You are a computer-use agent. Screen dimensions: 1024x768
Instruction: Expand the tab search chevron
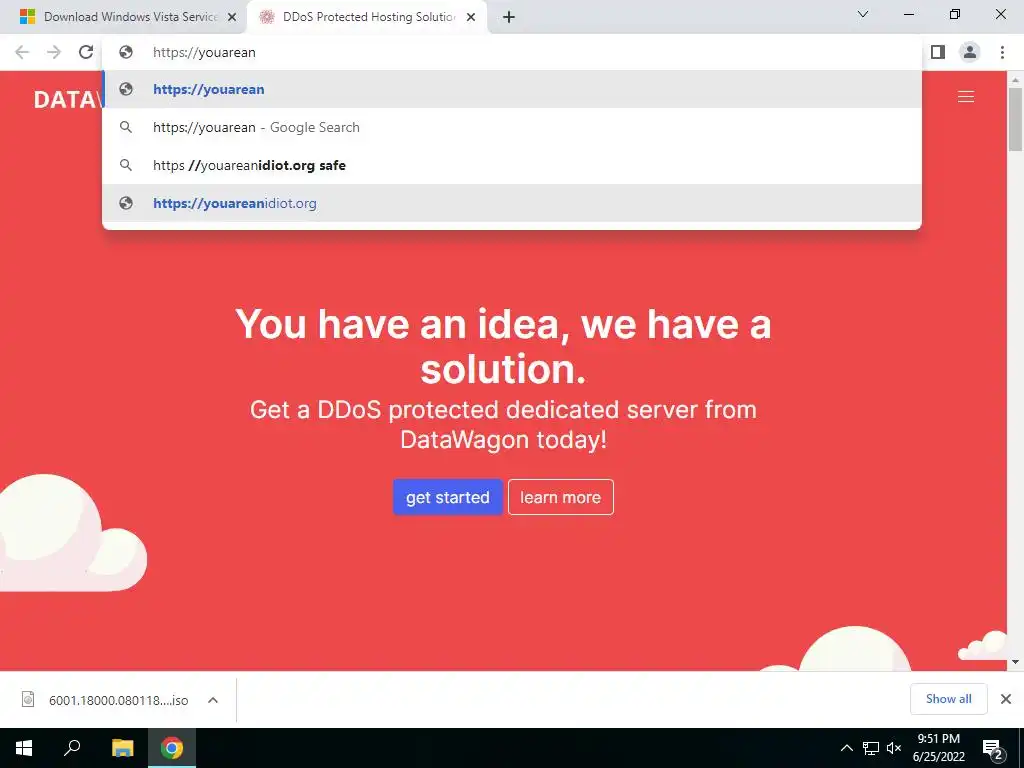863,14
